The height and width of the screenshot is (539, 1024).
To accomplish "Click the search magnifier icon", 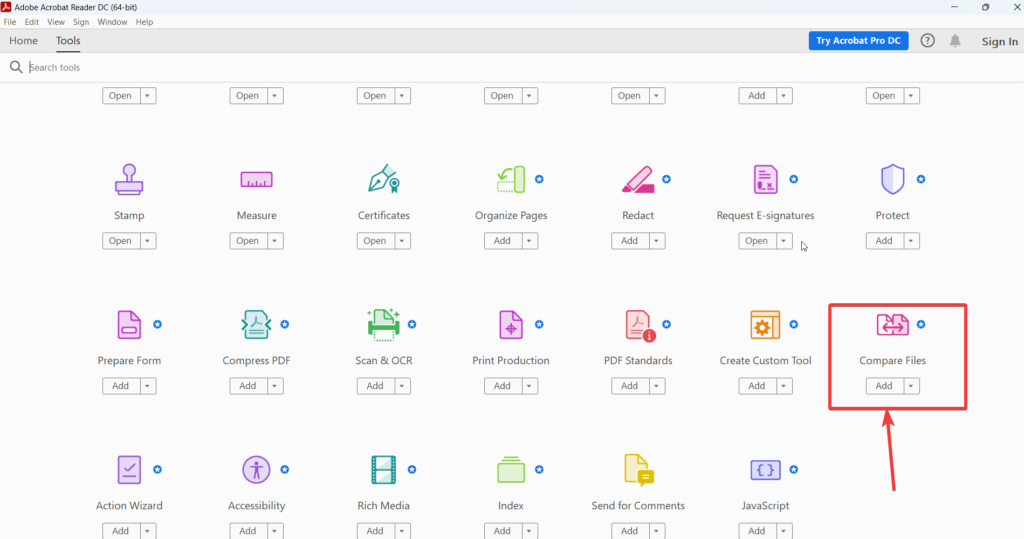I will click(16, 67).
